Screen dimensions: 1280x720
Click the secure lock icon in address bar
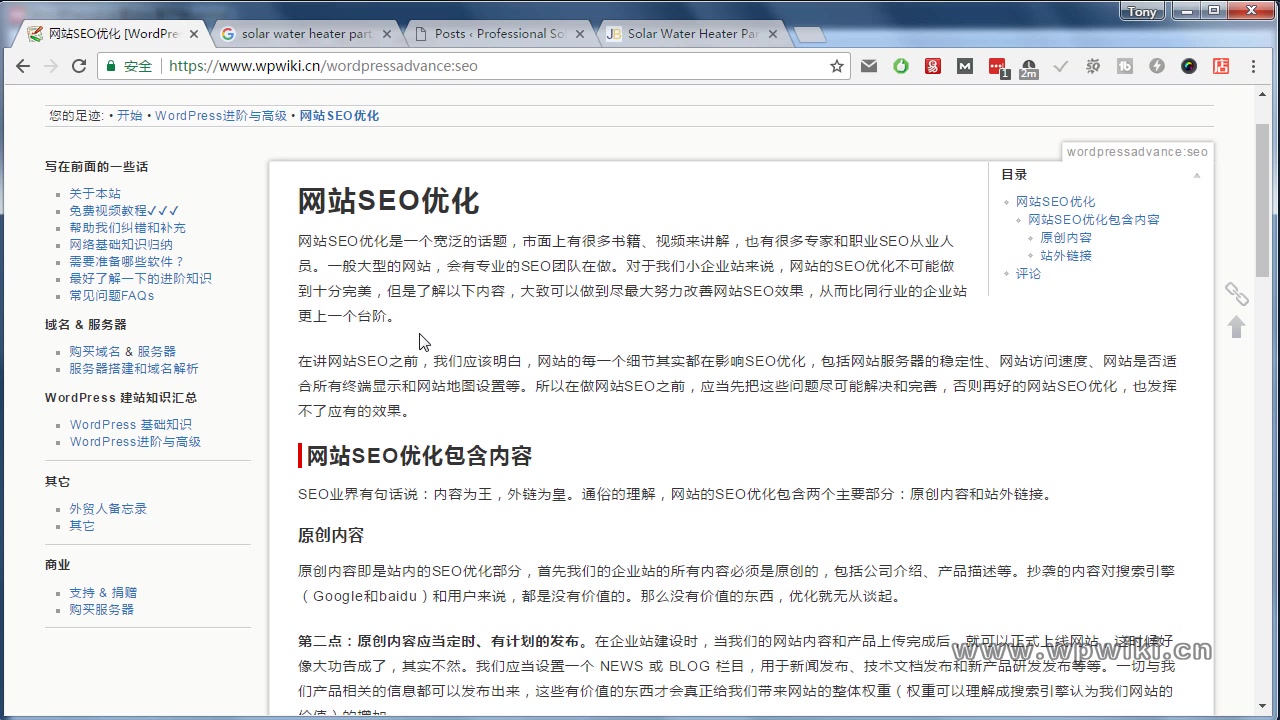pos(112,66)
